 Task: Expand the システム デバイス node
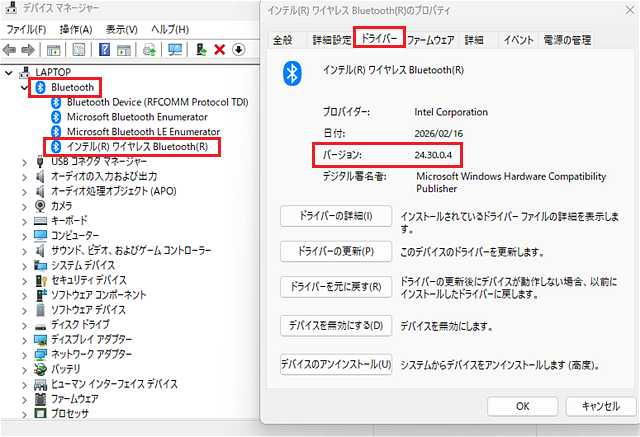(x=24, y=266)
